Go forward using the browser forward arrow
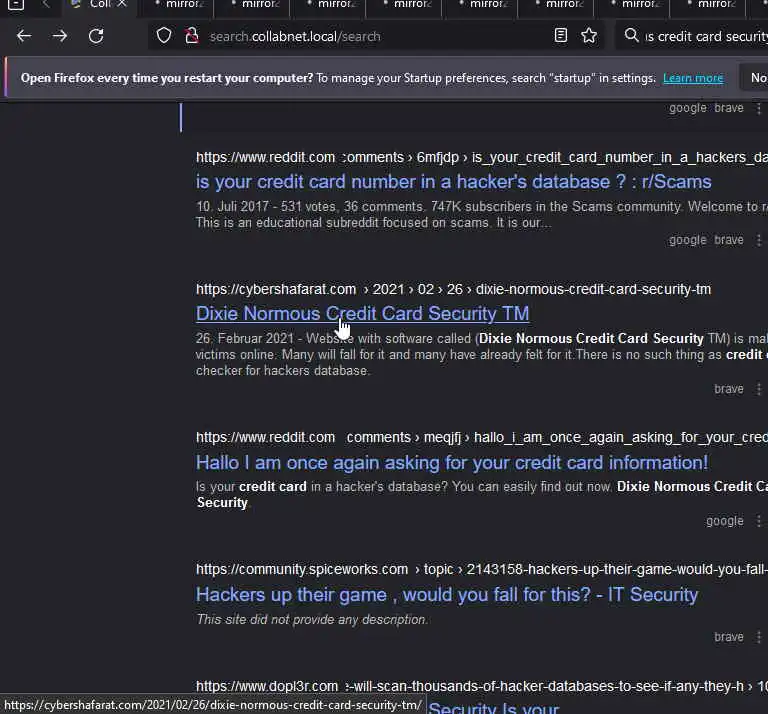The height and width of the screenshot is (714, 768). pos(60,36)
